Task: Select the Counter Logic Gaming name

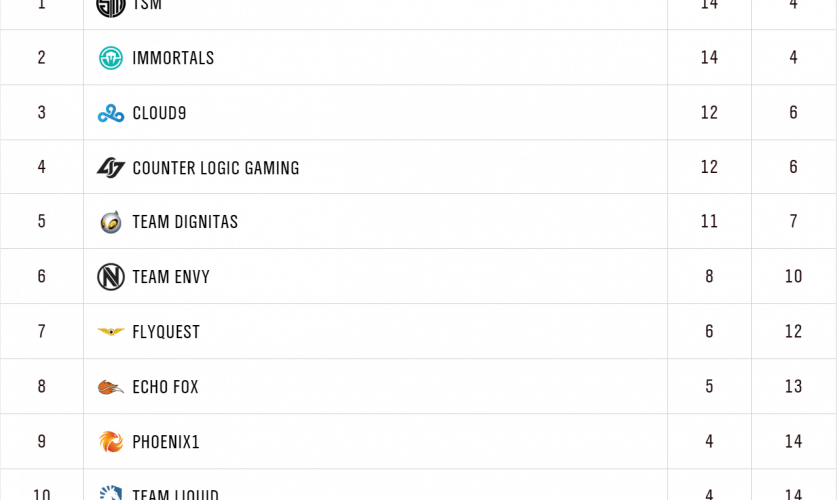Action: coord(216,168)
